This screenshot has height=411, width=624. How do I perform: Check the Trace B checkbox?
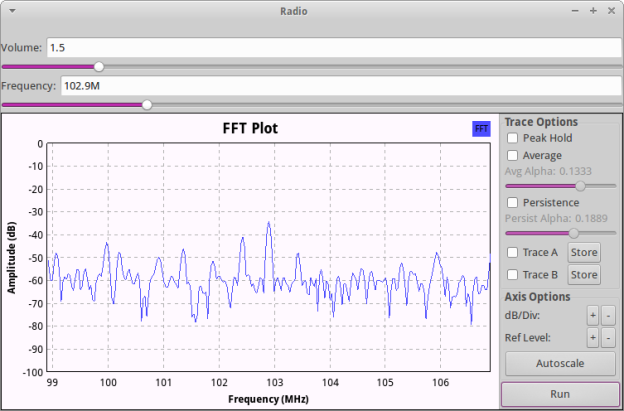click(512, 275)
